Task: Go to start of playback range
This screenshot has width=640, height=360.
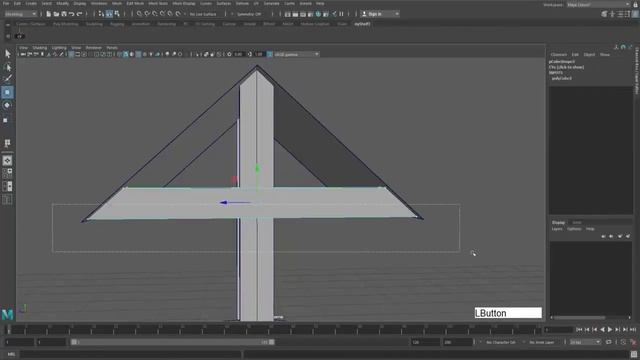Action: (x=580, y=329)
